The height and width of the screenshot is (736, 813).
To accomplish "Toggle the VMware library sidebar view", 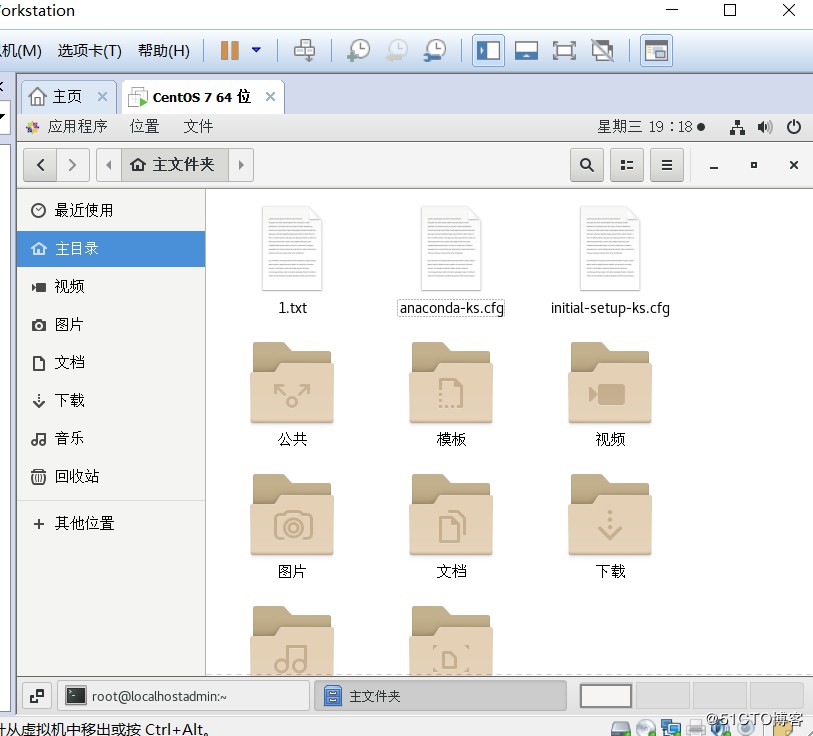I will pyautogui.click(x=488, y=50).
